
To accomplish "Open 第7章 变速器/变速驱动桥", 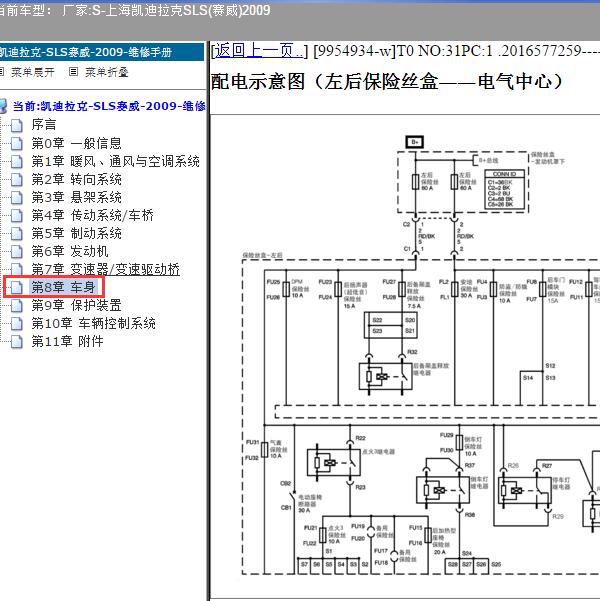I will click(x=105, y=269).
